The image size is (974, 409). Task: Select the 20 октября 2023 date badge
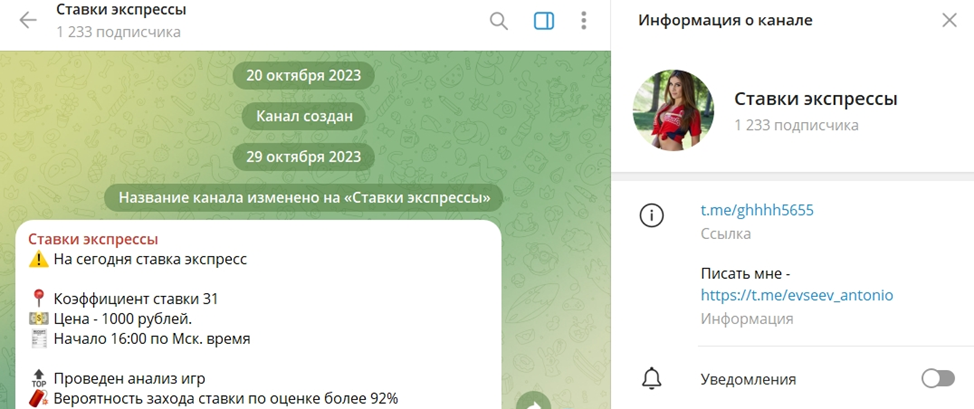304,75
